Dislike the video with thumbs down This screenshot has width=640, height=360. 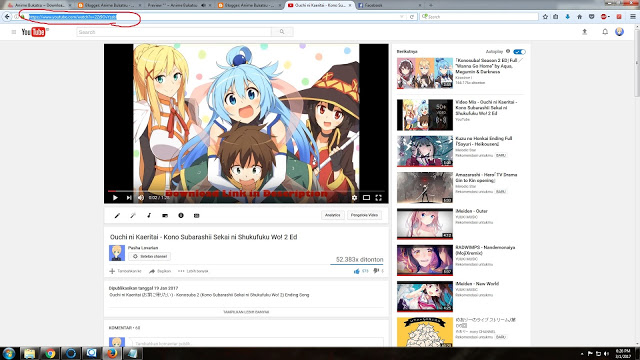376,271
